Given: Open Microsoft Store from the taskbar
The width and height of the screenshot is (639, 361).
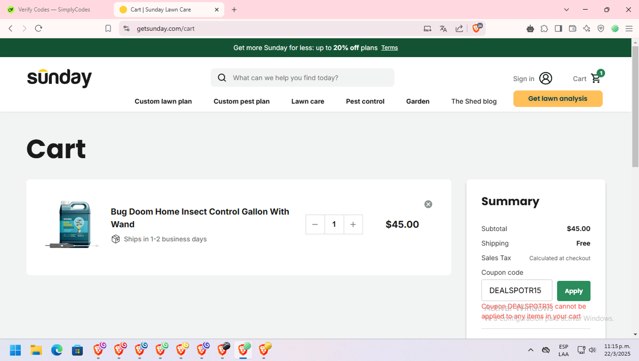Looking at the screenshot, I should pyautogui.click(x=77, y=350).
